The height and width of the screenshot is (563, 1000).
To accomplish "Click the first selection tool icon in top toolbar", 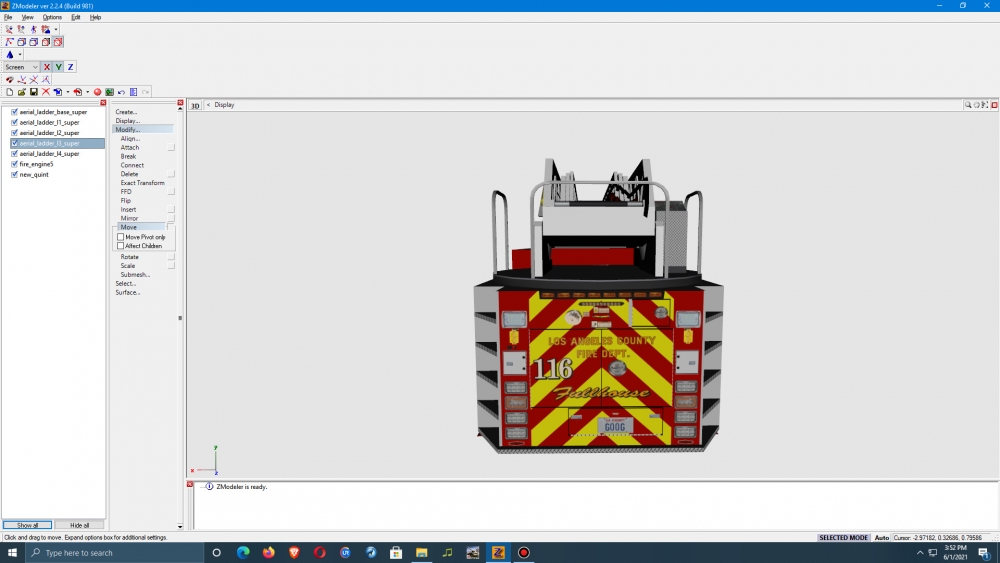I will [10, 29].
